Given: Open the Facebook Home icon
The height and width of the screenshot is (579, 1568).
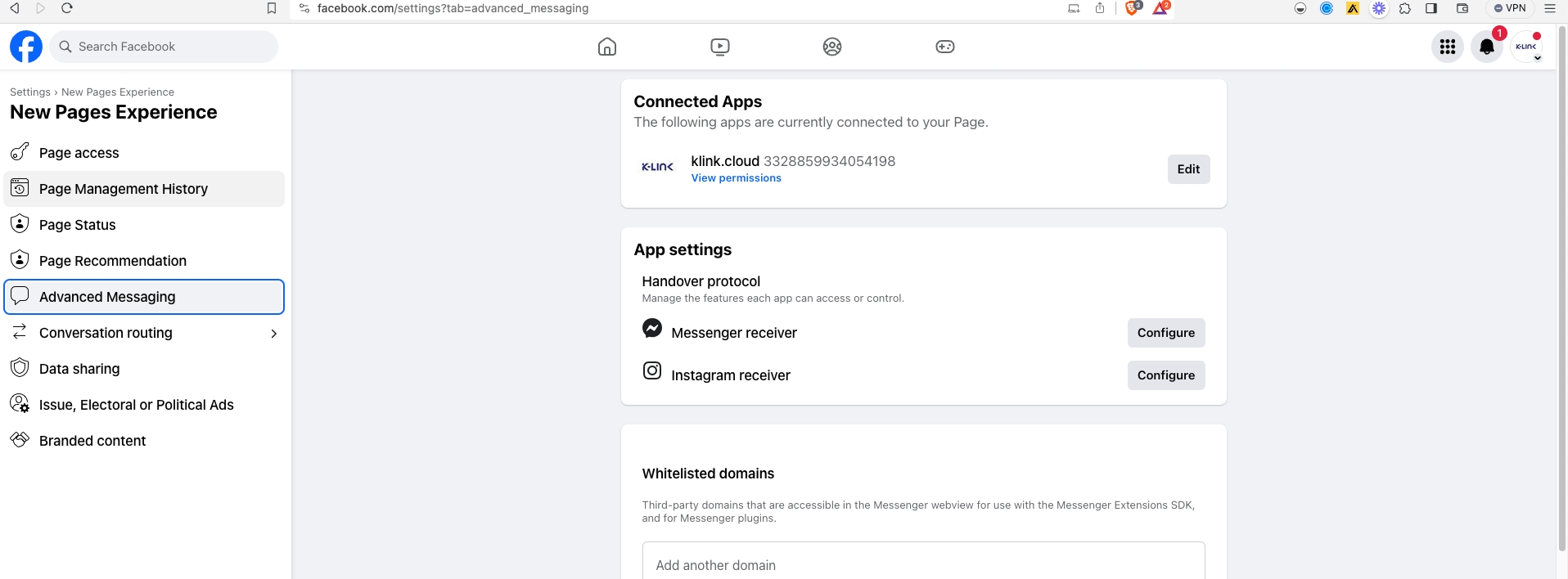Looking at the screenshot, I should (x=606, y=47).
